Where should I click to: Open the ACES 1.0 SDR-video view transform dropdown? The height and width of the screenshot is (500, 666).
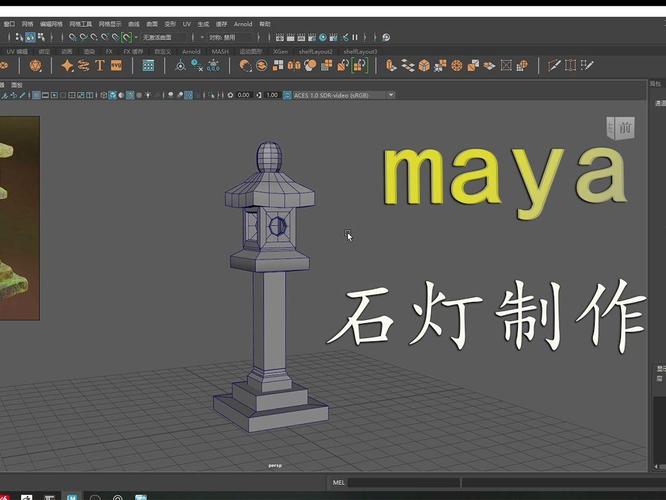click(344, 95)
